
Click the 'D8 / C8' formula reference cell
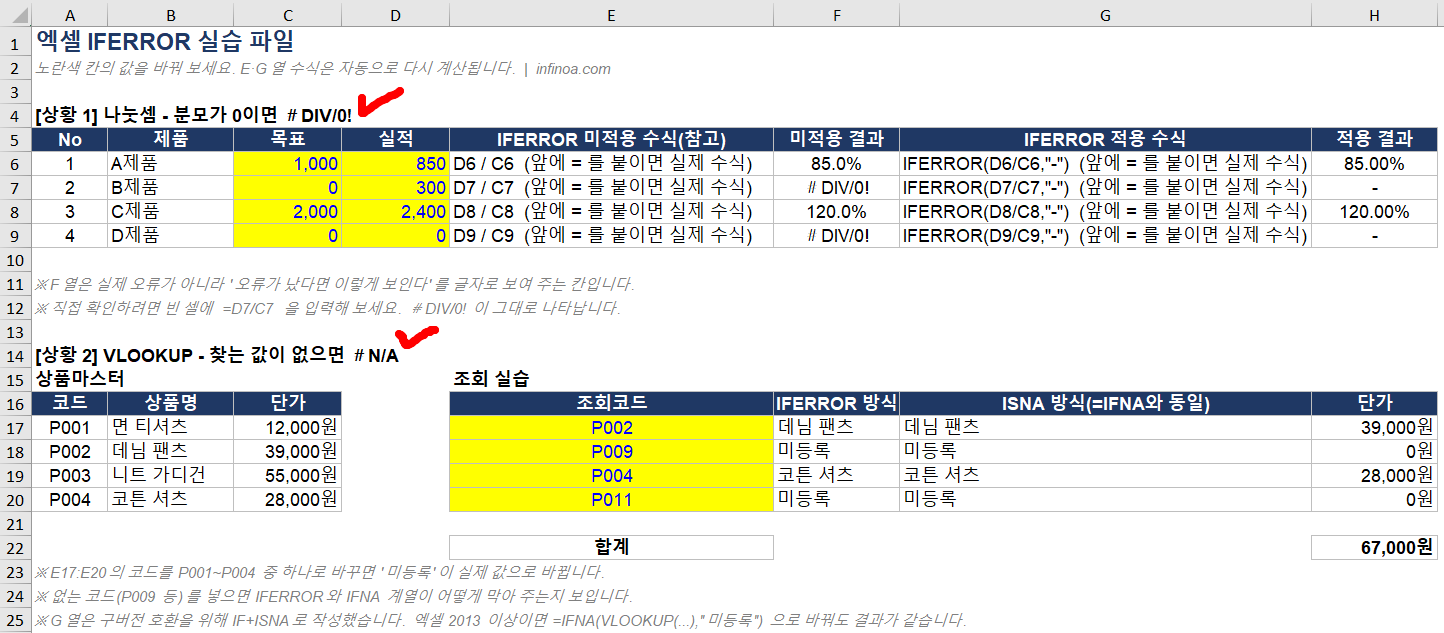pos(611,211)
